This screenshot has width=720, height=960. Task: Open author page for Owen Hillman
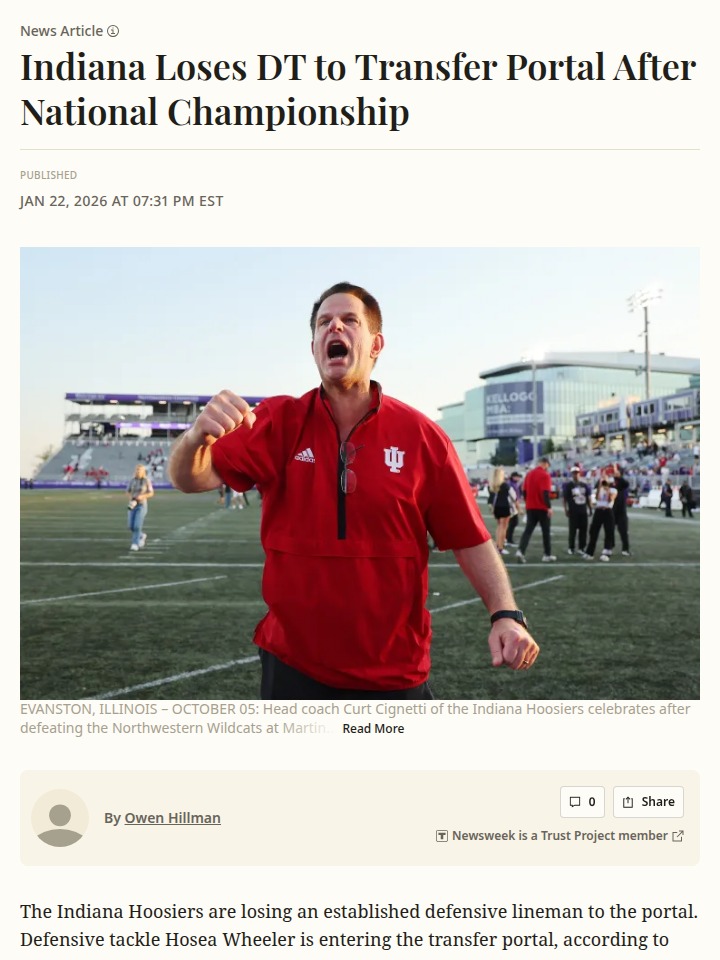(172, 818)
